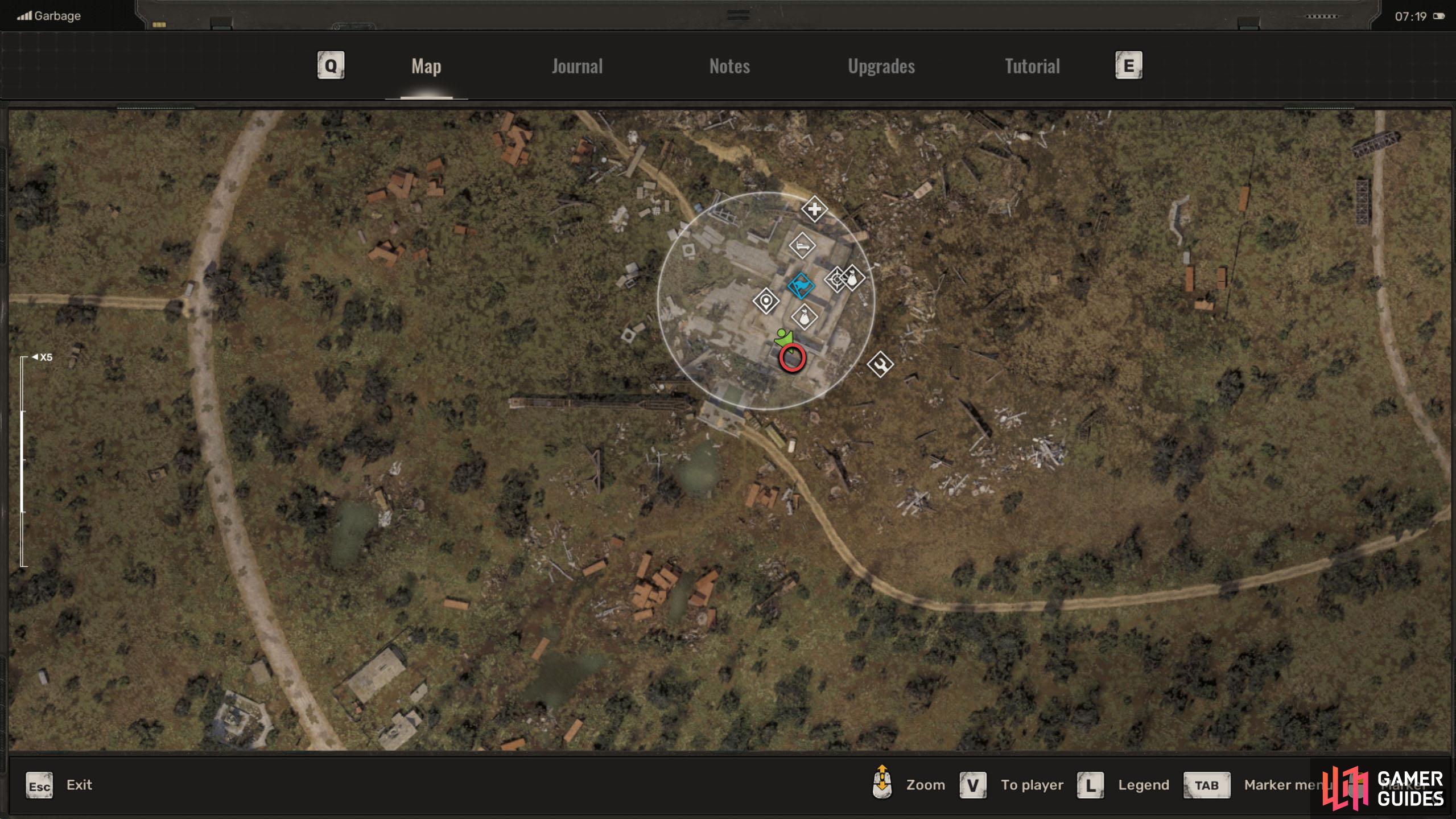Select the loot bag marker beside the crosshair

(853, 278)
